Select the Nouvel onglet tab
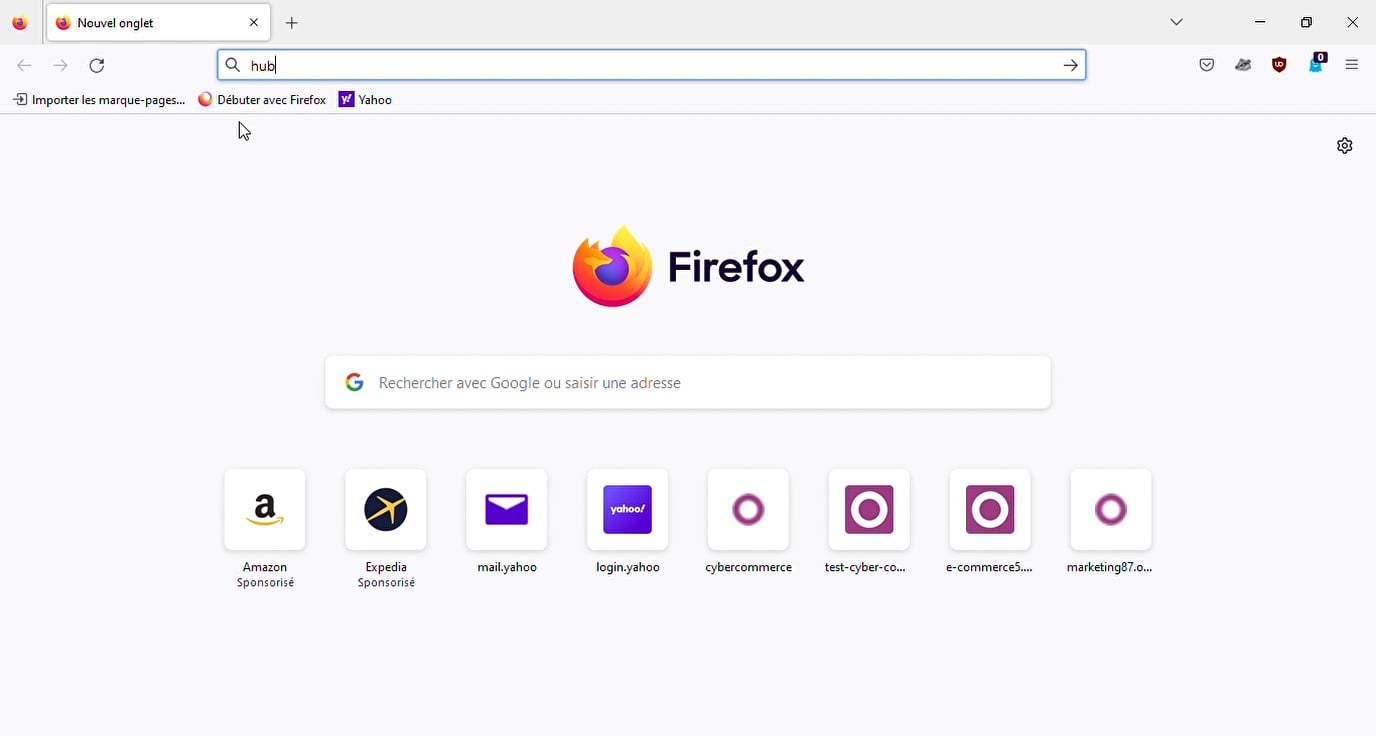Image resolution: width=1376 pixels, height=736 pixels. coord(158,23)
